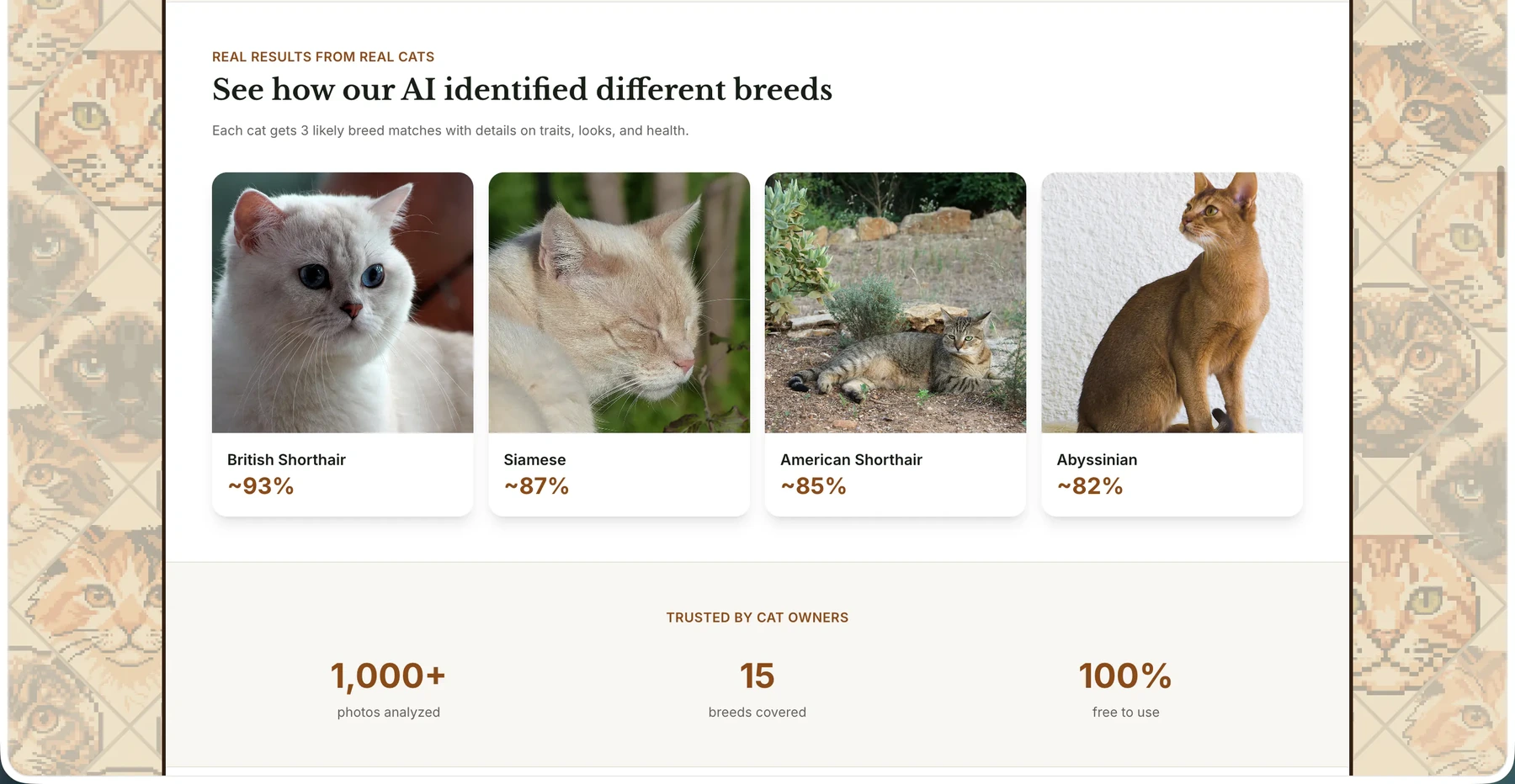Click the 'Each cat gets 3 likely breed' description
This screenshot has height=784, width=1515.
[x=450, y=130]
